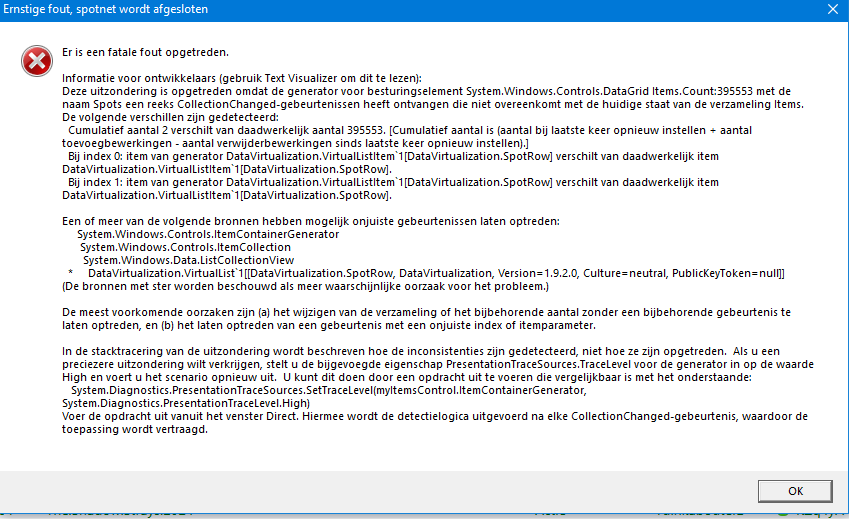Click the line 'Informatie voor ontwikkelaars'
This screenshot has height=519, width=849.
pos(241,78)
